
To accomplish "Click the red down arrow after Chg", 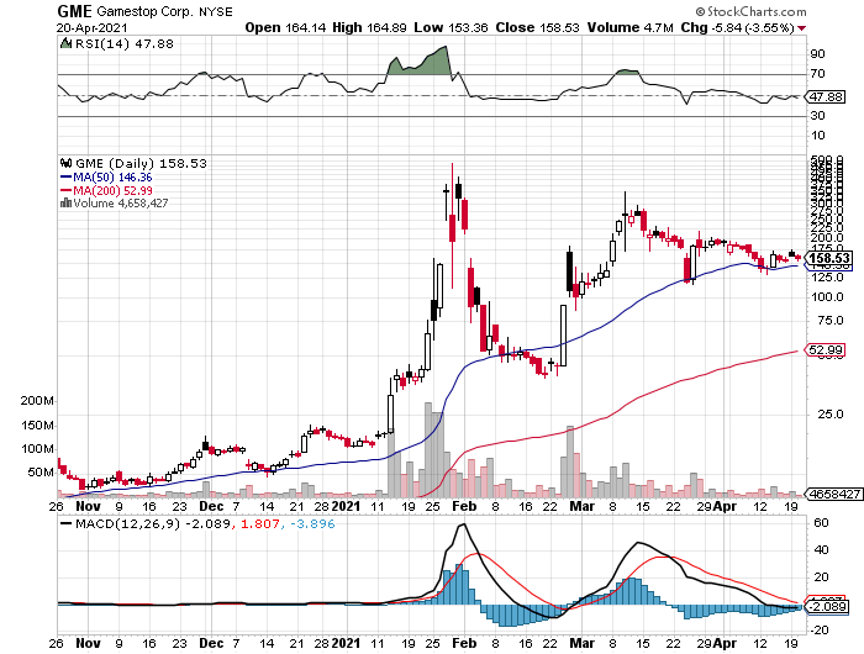I will pyautogui.click(x=802, y=28).
